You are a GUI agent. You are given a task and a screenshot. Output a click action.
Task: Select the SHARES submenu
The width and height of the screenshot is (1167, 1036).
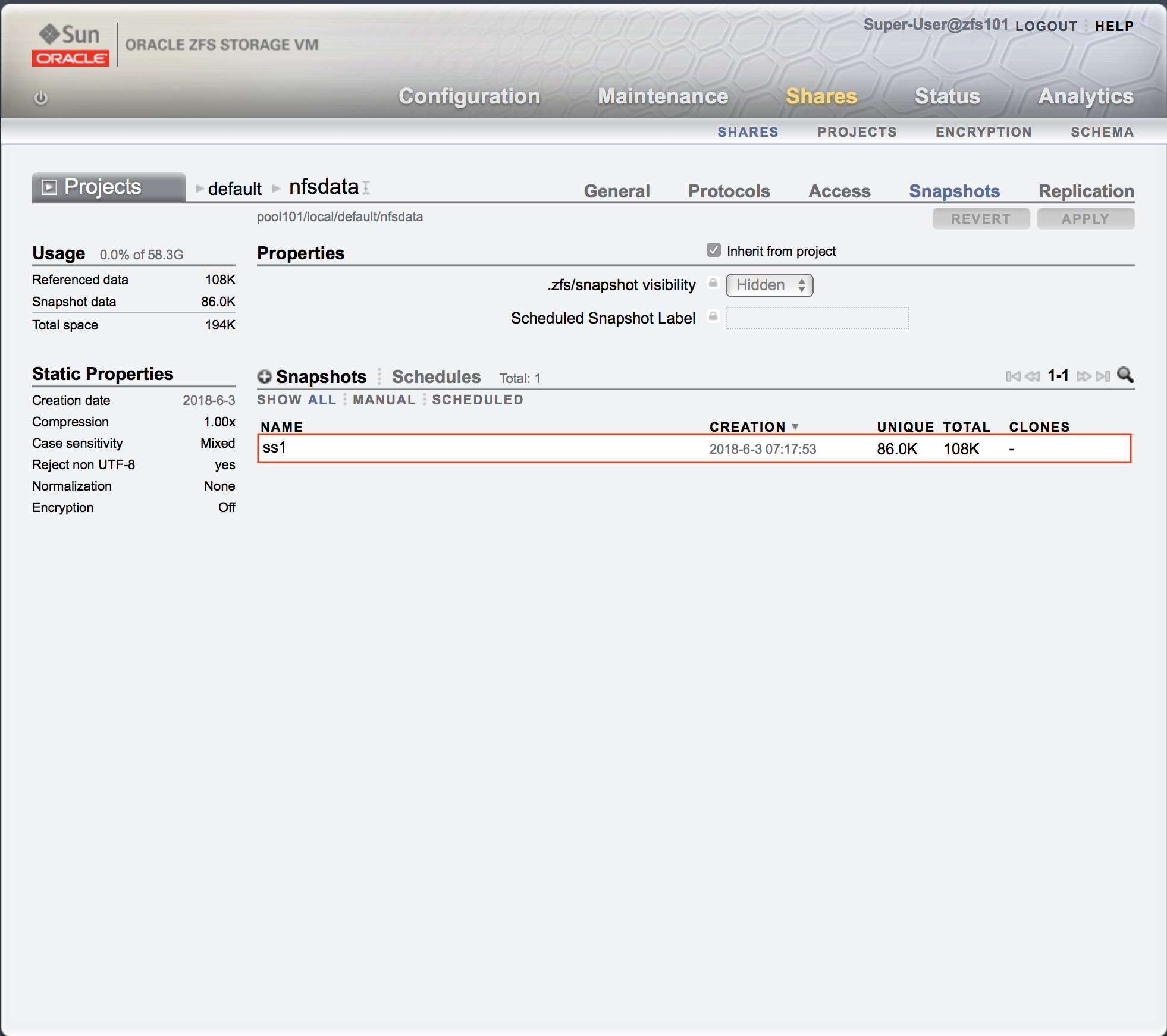click(748, 132)
